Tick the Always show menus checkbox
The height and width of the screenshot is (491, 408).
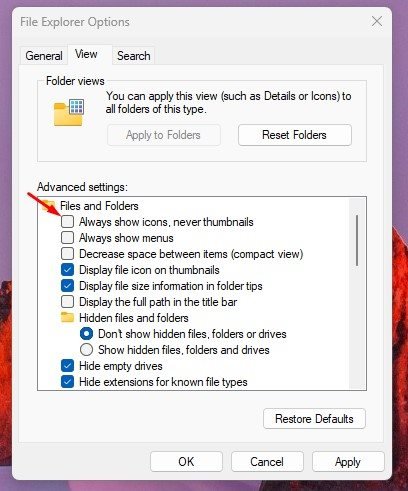tap(67, 238)
